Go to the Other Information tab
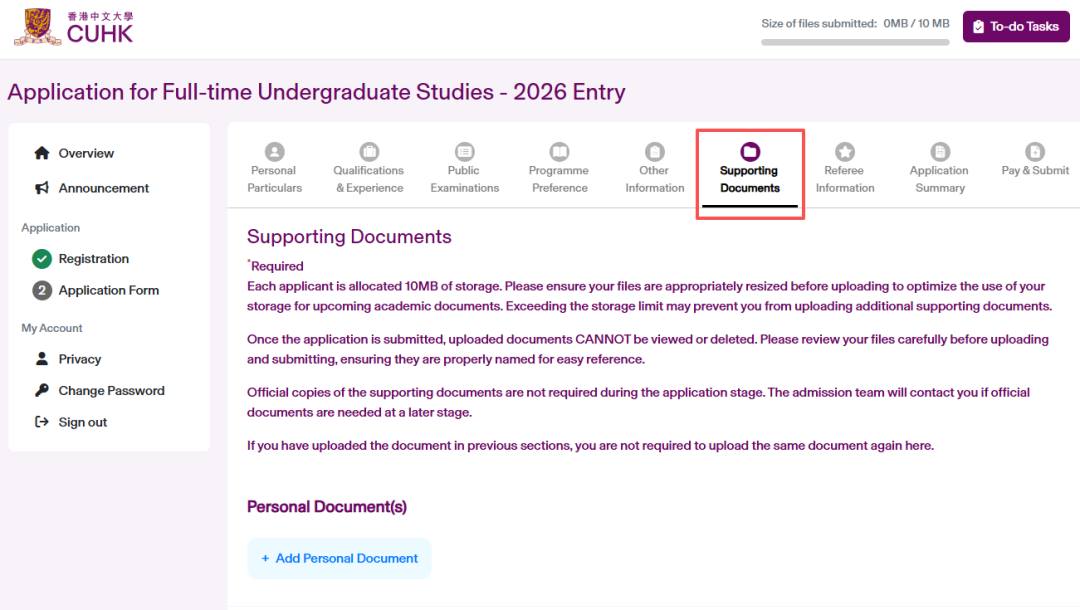1080x610 pixels. (654, 169)
